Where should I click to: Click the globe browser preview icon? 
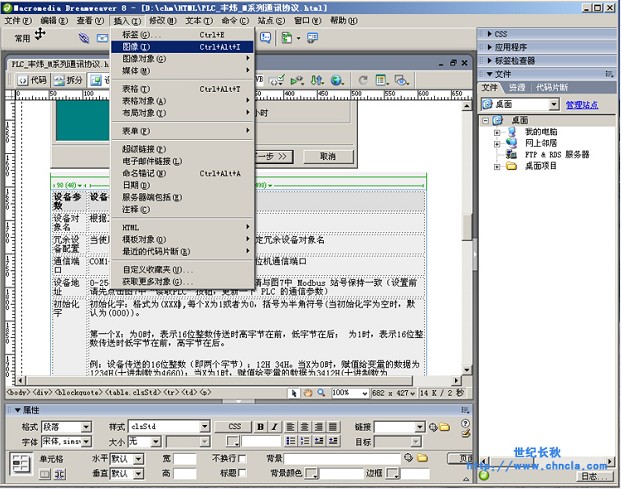(337, 80)
